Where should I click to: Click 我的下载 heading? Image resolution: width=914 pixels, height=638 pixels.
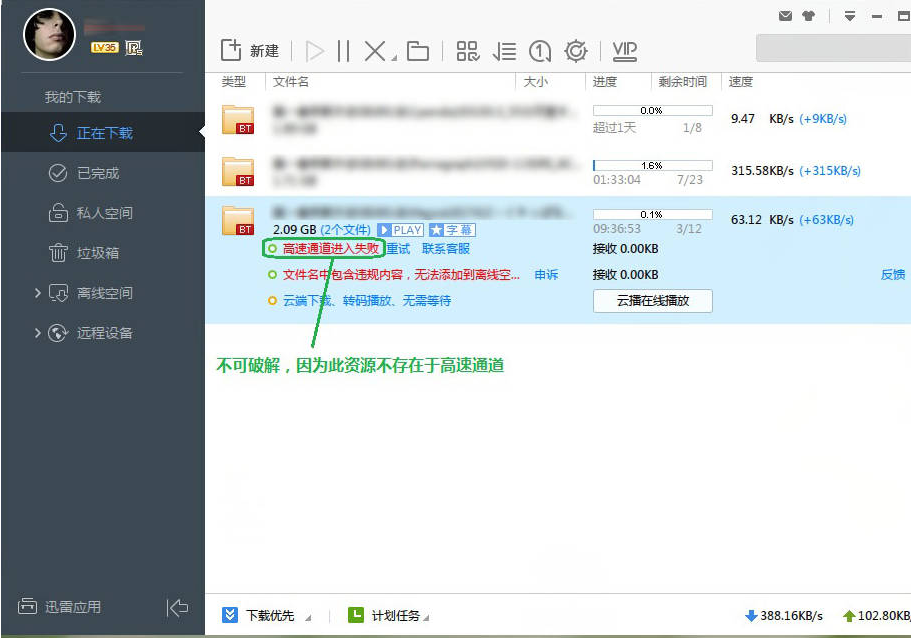coord(73,97)
